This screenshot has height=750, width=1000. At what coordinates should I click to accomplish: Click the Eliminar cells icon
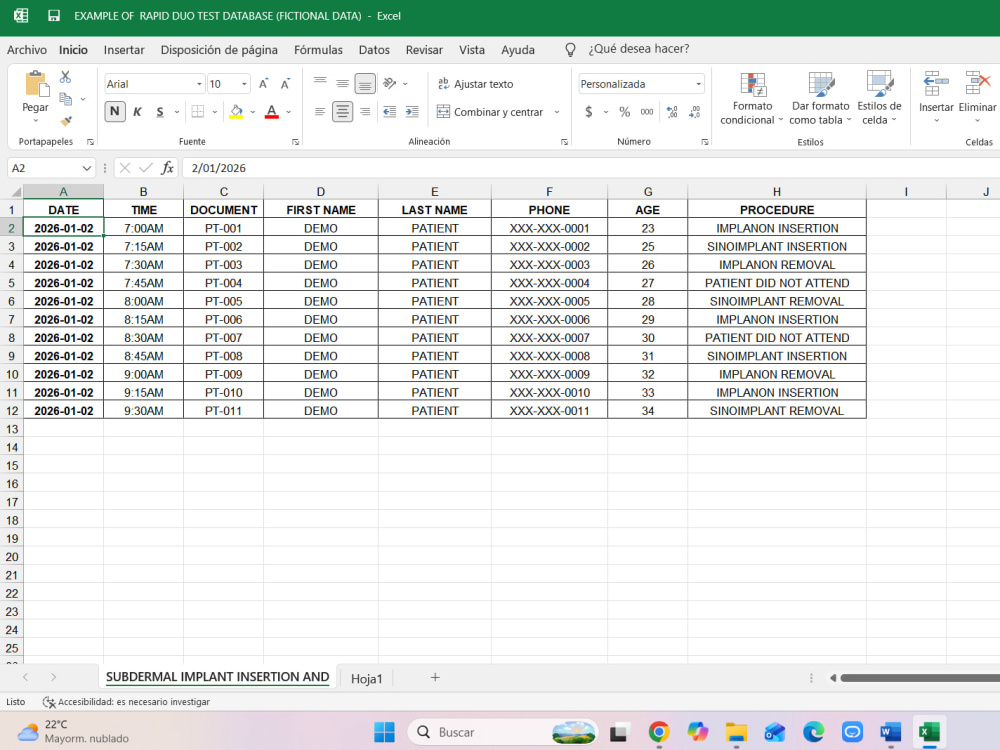pyautogui.click(x=977, y=84)
